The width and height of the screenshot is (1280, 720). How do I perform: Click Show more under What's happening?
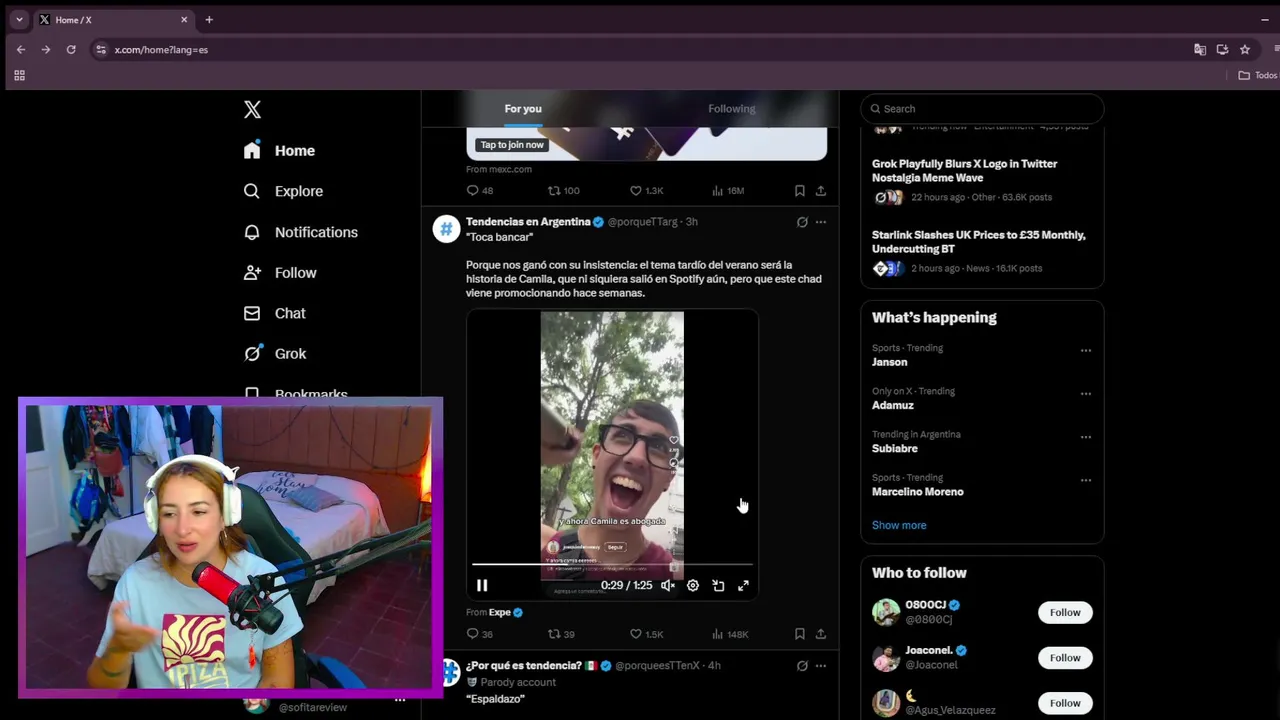(x=899, y=525)
